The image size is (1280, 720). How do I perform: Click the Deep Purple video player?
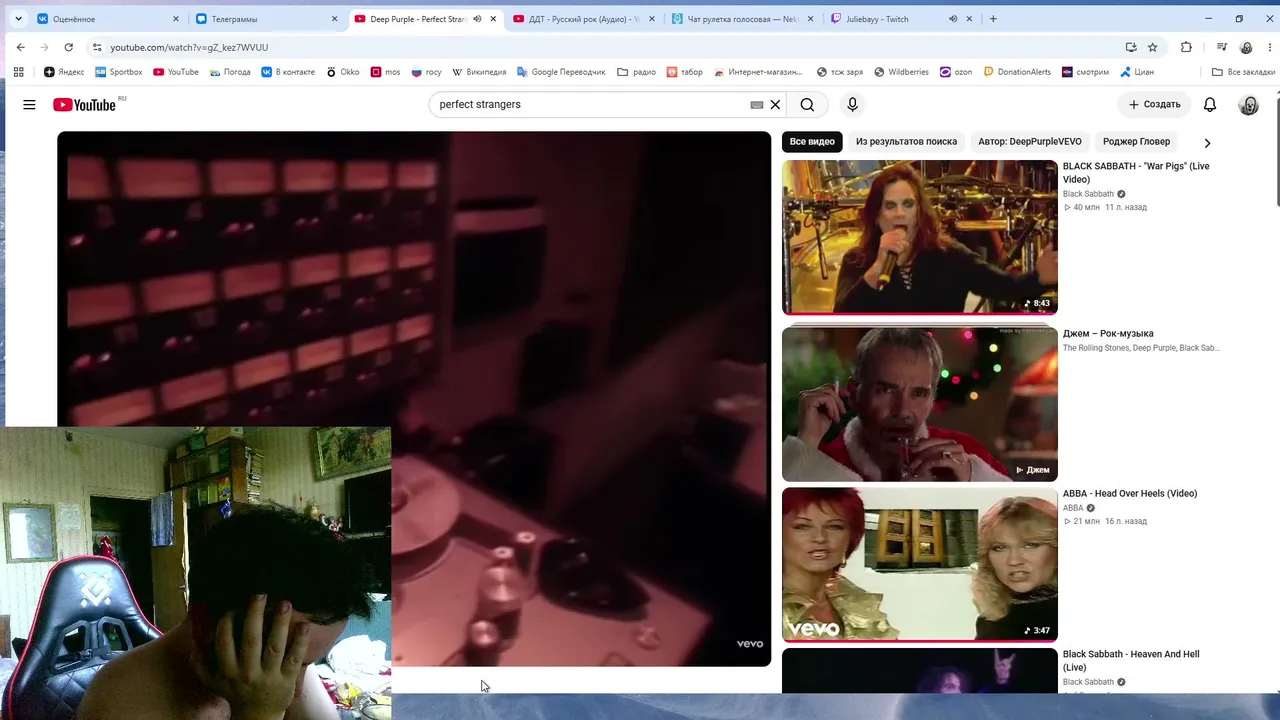(414, 398)
